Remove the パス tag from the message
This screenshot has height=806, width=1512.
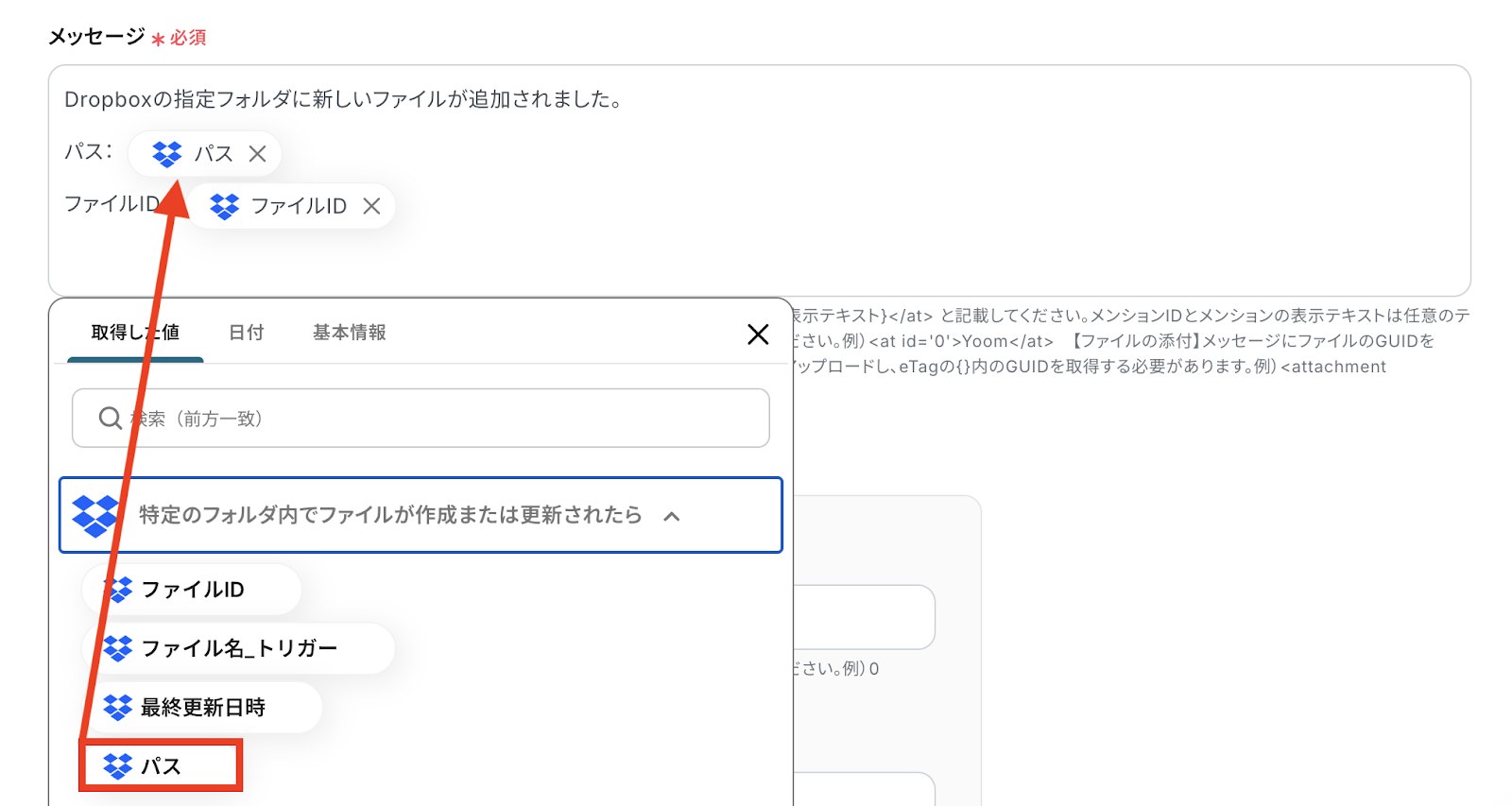point(257,154)
